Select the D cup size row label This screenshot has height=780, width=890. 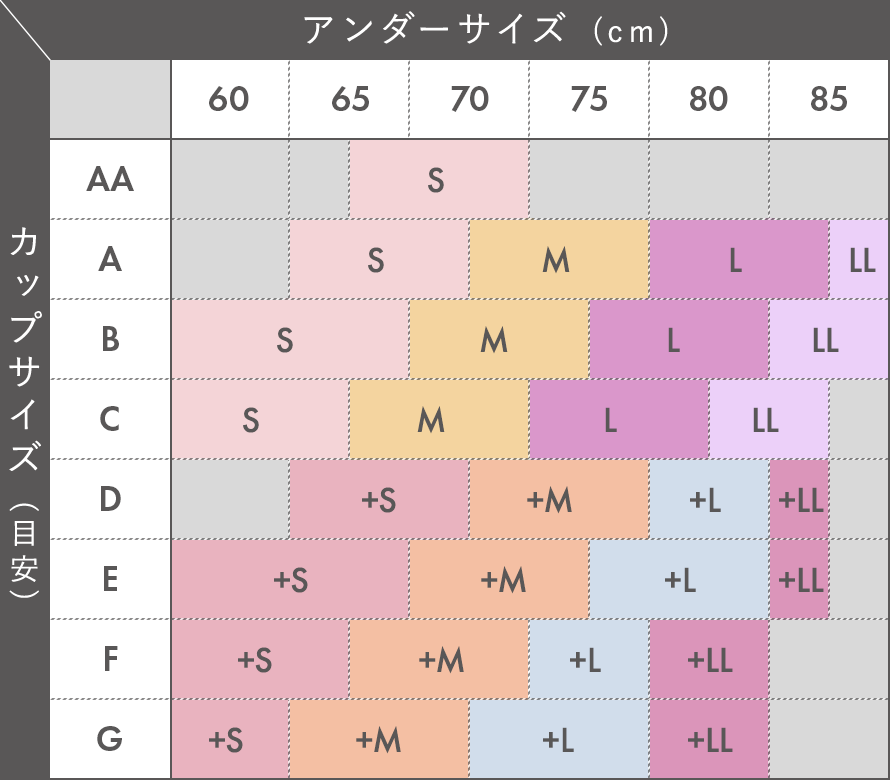[110, 500]
